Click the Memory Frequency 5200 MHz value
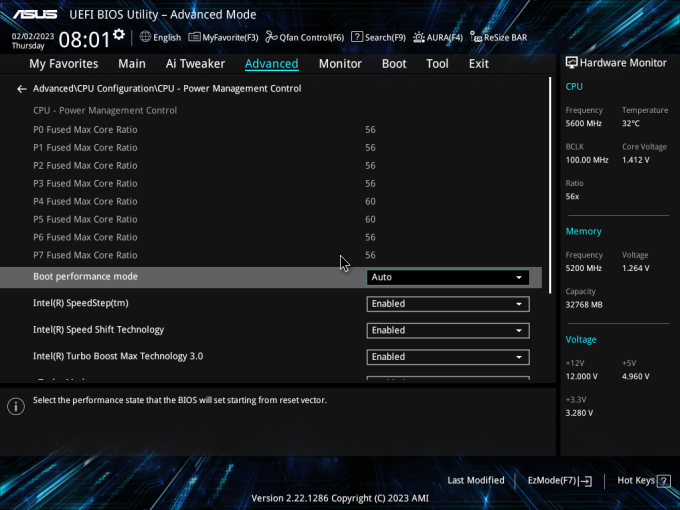The width and height of the screenshot is (680, 510). coord(584,268)
